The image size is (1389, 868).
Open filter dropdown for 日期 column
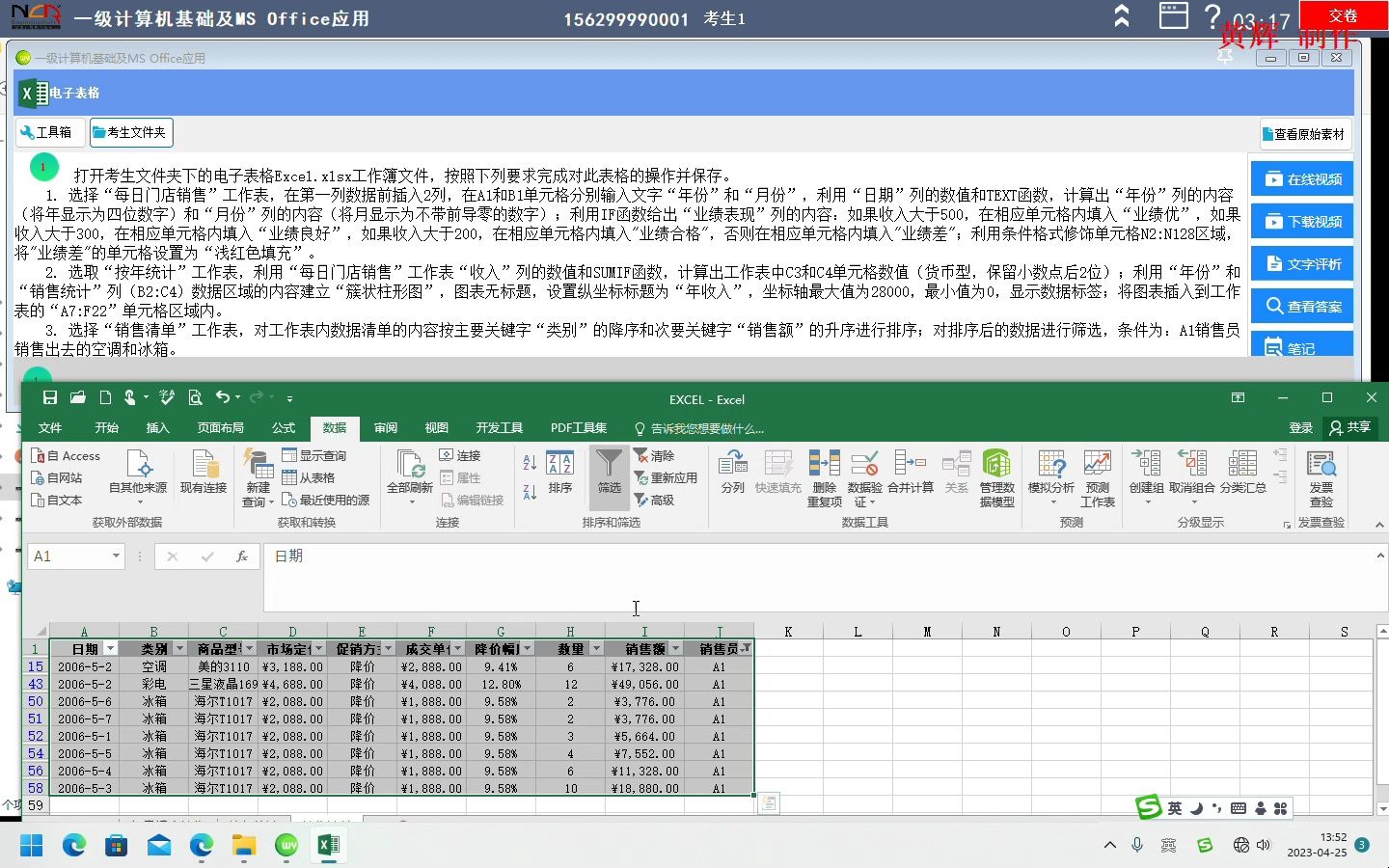(x=110, y=649)
